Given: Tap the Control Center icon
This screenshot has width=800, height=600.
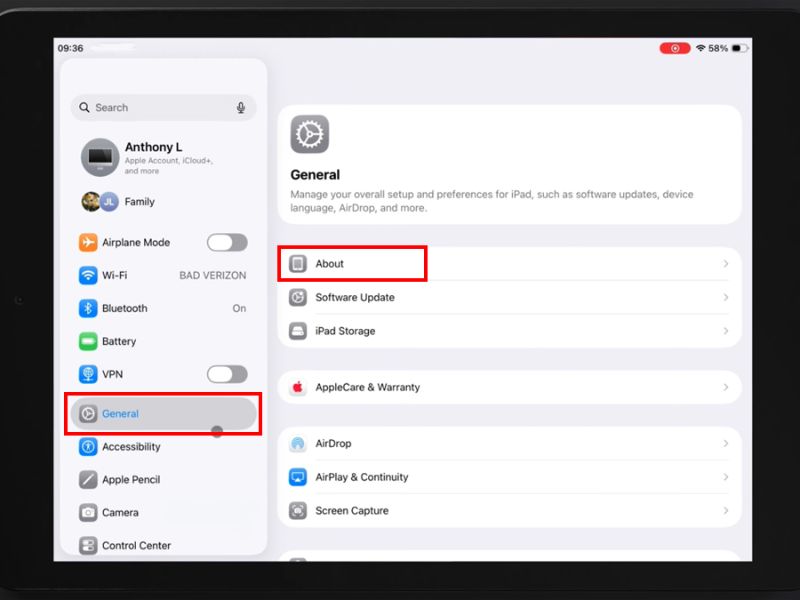Looking at the screenshot, I should pyautogui.click(x=88, y=545).
